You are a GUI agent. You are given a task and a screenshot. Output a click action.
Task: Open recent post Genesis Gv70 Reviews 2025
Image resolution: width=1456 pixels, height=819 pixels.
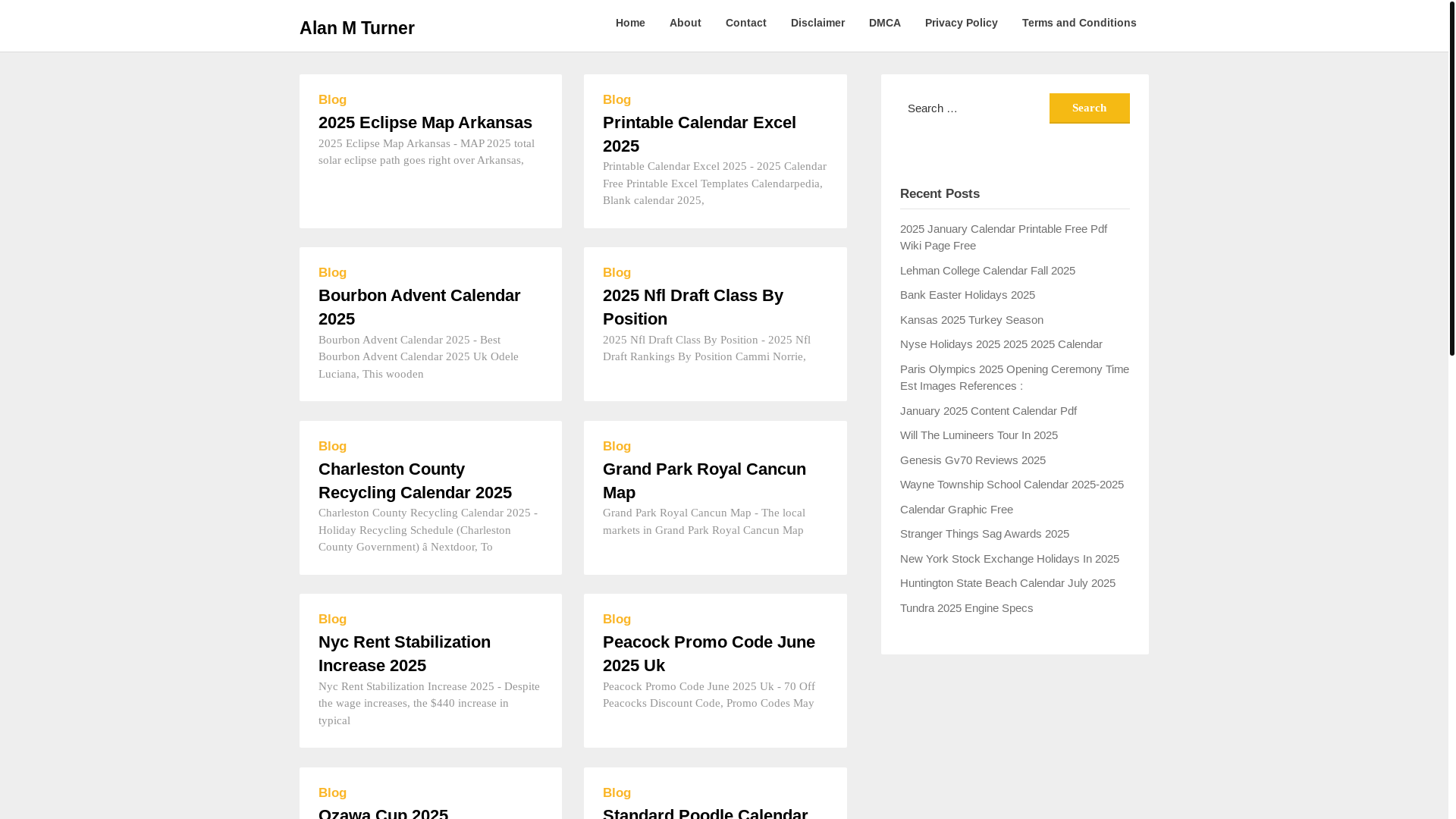[972, 460]
